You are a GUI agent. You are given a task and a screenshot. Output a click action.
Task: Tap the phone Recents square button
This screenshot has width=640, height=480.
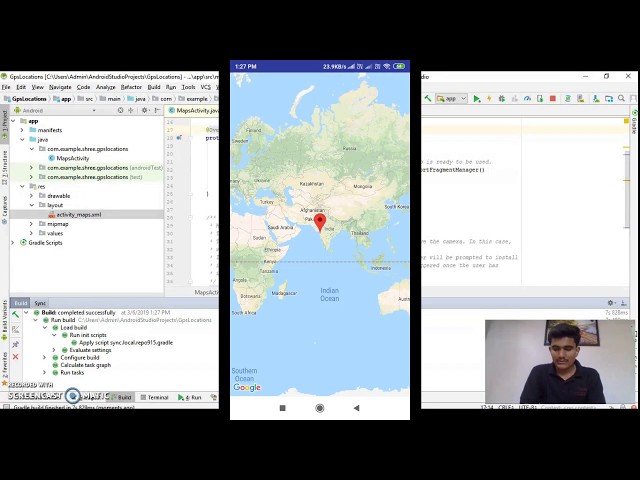coord(282,408)
